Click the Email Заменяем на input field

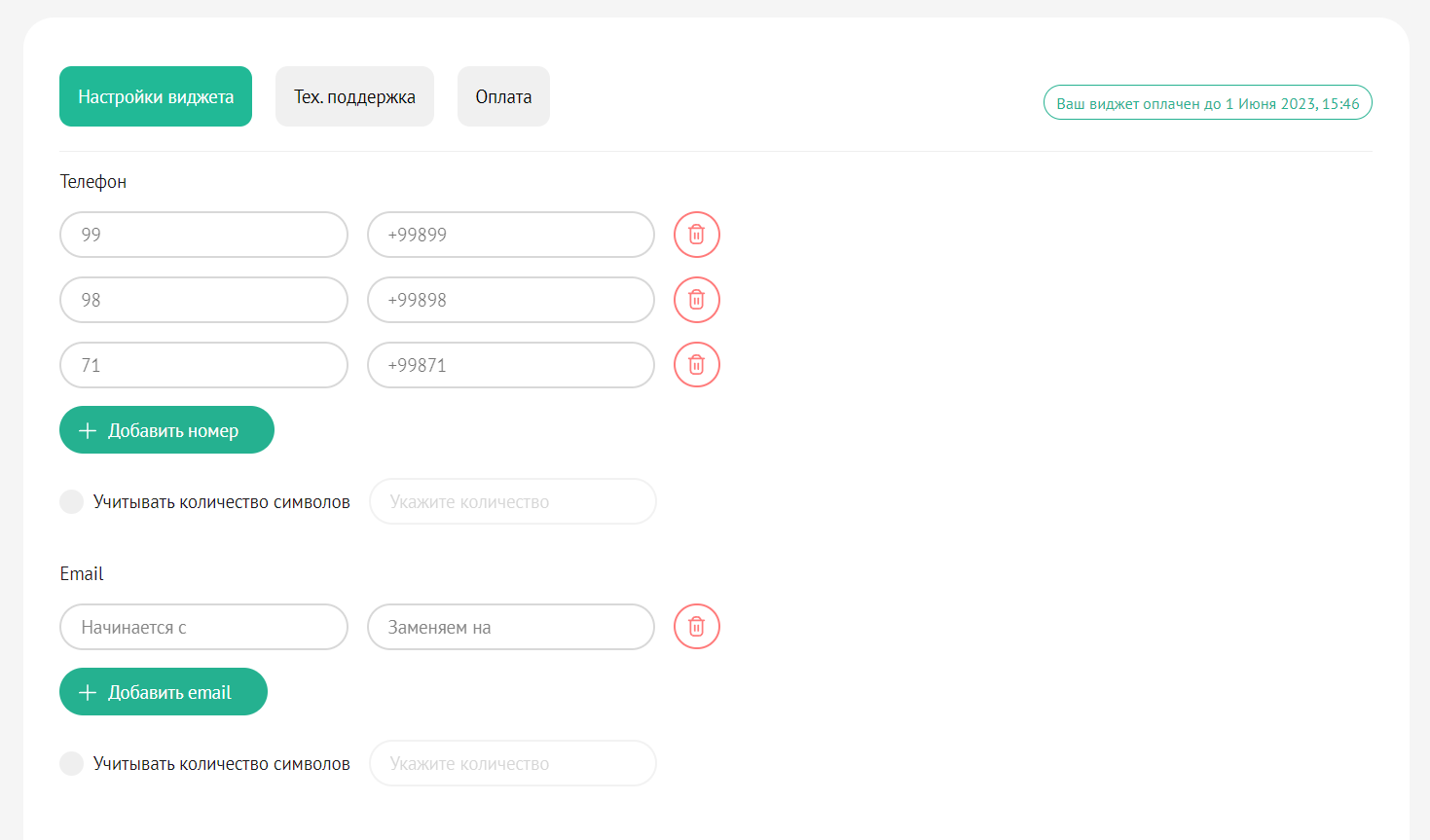pyautogui.click(x=510, y=627)
